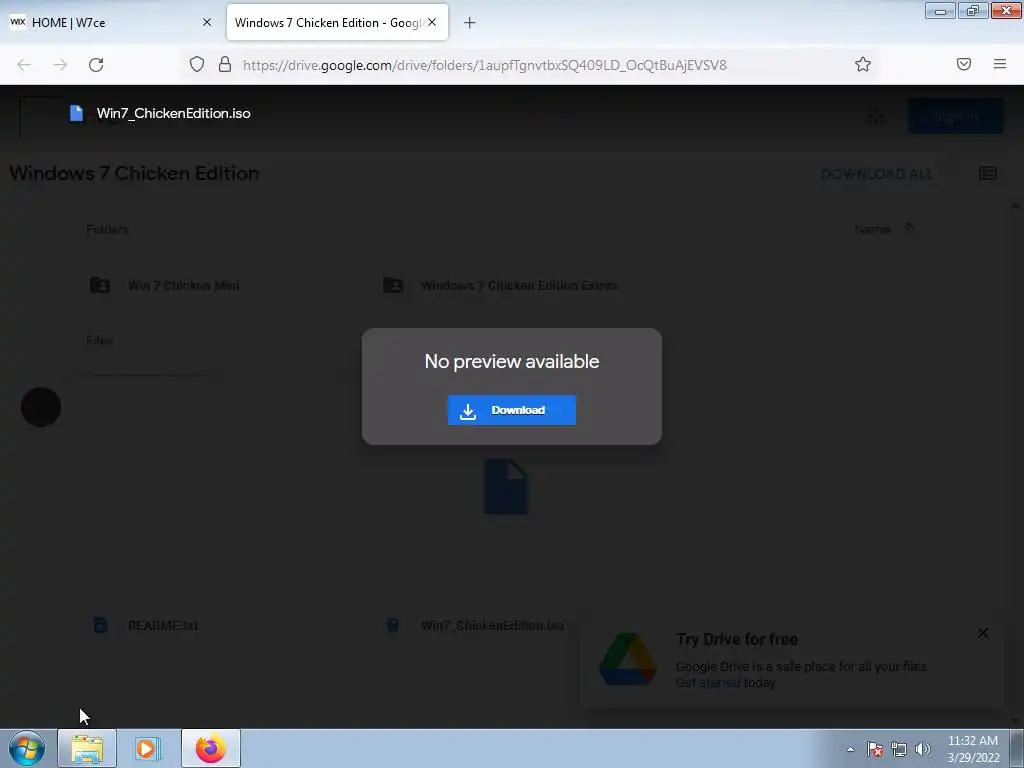Image resolution: width=1024 pixels, height=768 pixels.
Task: Minimize the Firefox window
Action: click(940, 11)
